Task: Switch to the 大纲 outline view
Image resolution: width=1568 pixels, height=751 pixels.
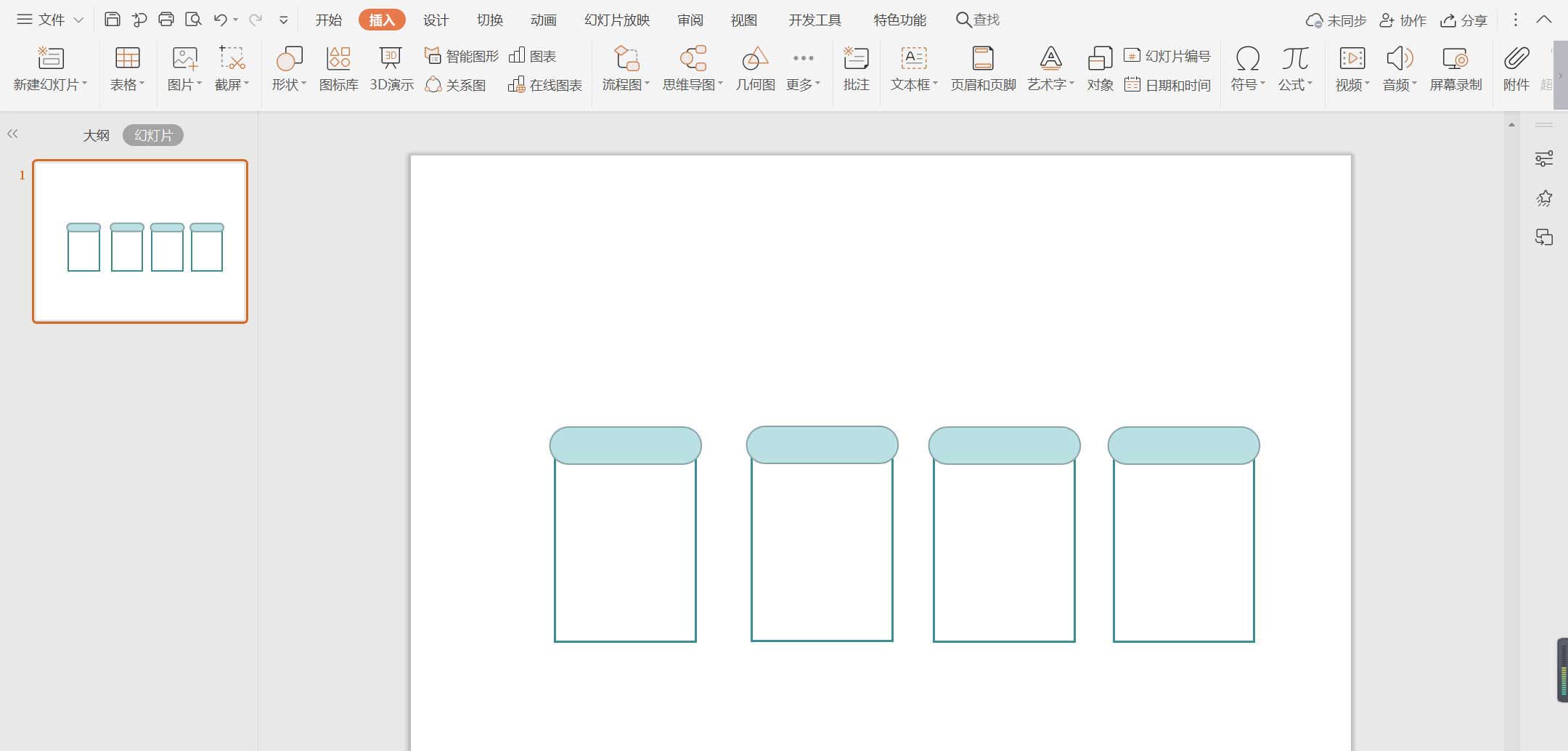Action: tap(96, 135)
